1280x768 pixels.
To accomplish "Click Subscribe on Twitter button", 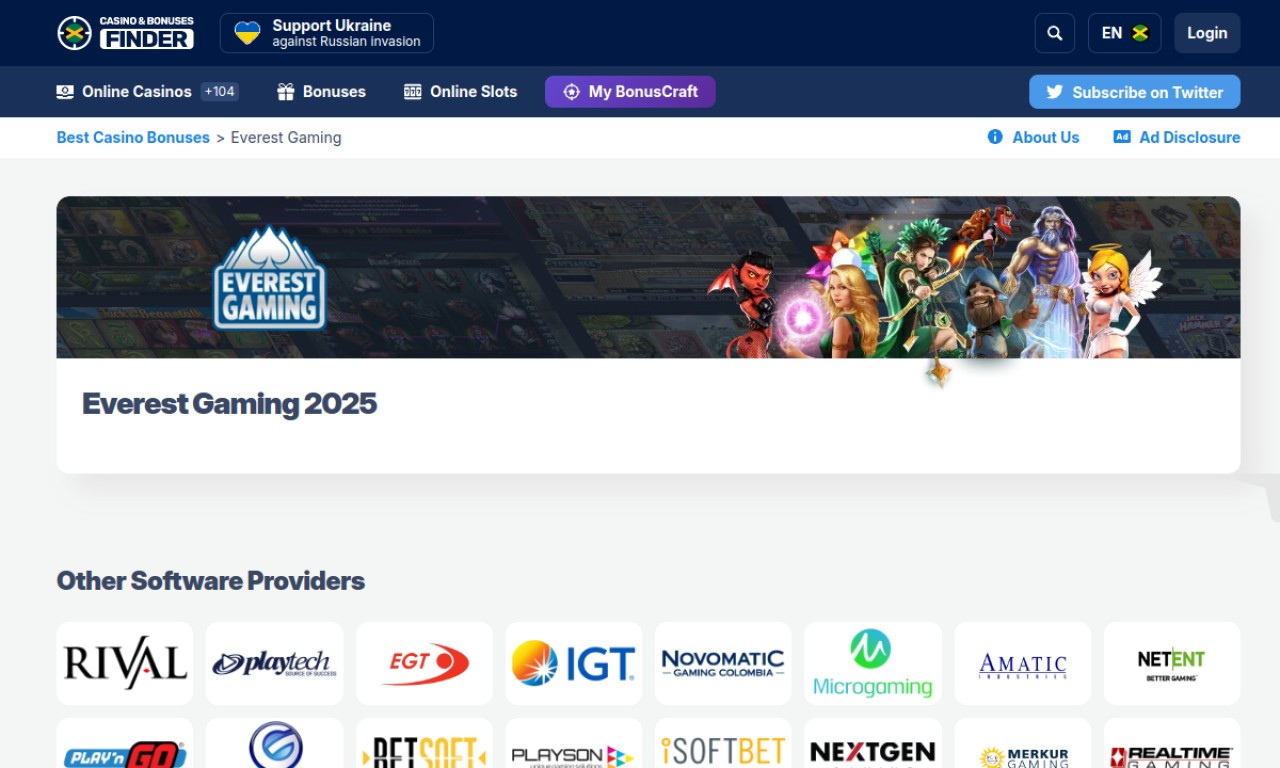I will point(1135,92).
